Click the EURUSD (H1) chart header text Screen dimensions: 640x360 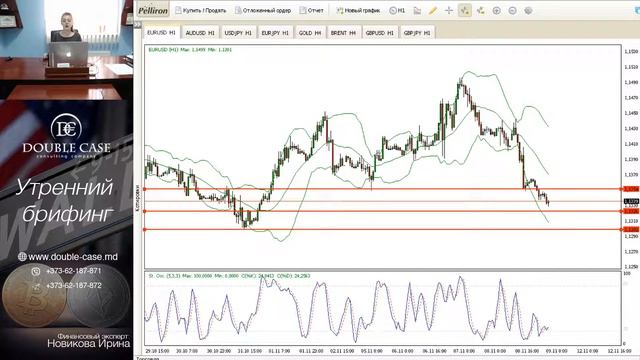(190, 50)
